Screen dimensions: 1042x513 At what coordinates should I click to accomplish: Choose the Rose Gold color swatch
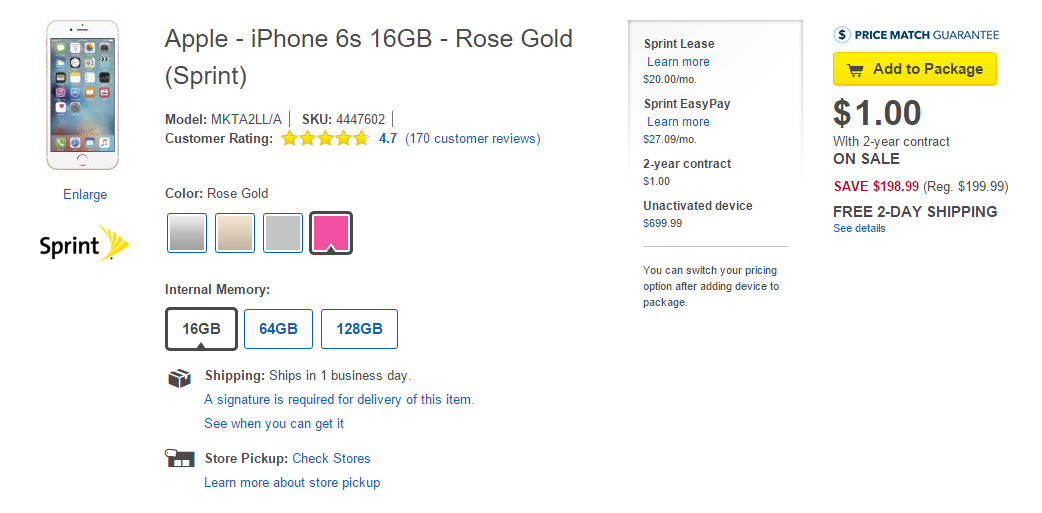click(331, 233)
